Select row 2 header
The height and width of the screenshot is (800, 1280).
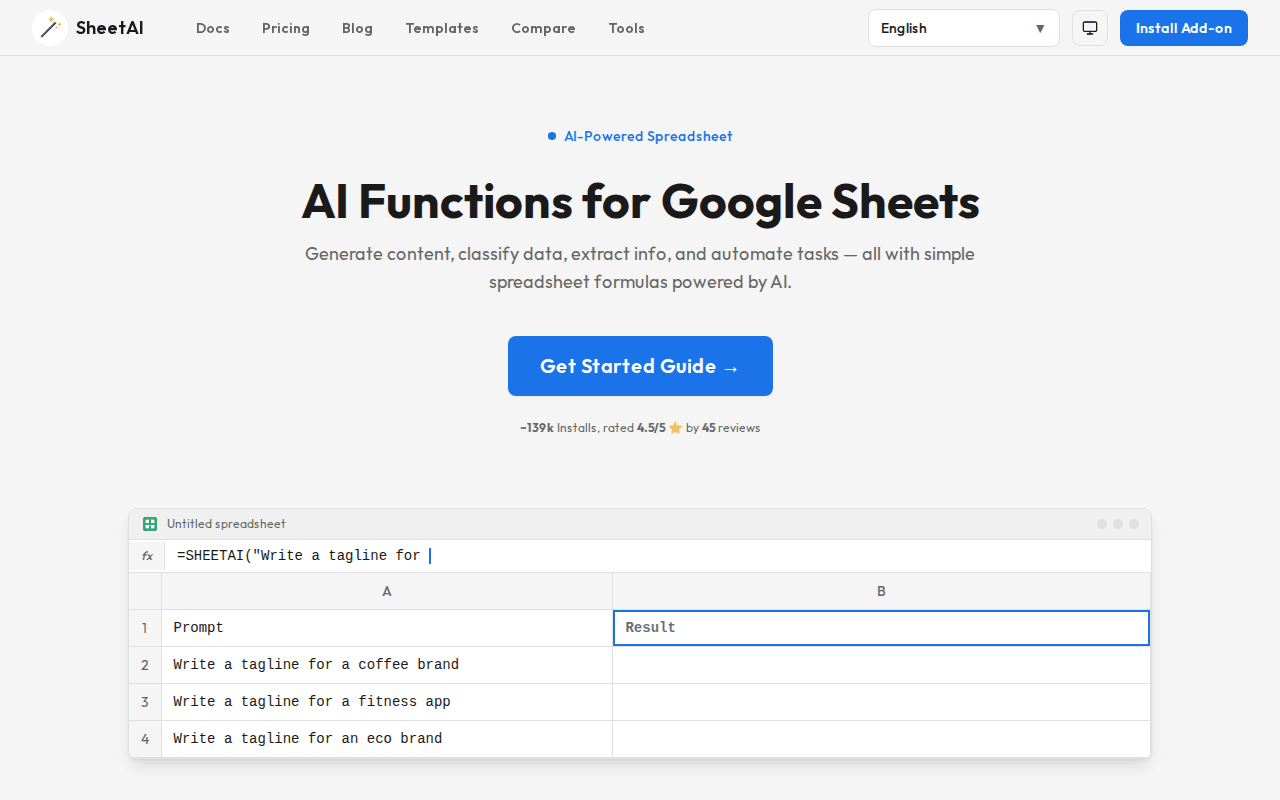(145, 665)
